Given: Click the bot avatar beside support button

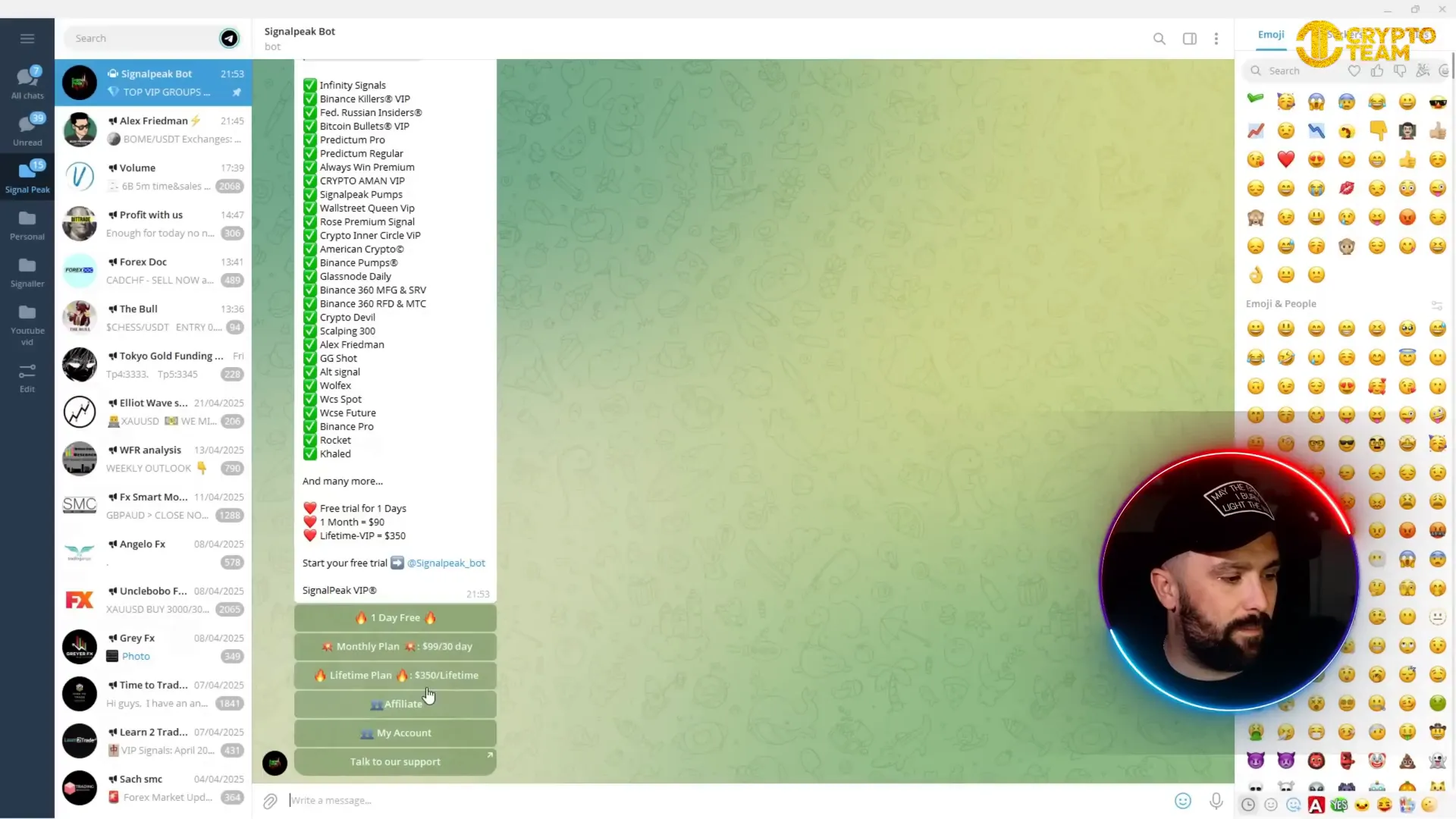Looking at the screenshot, I should point(275,763).
